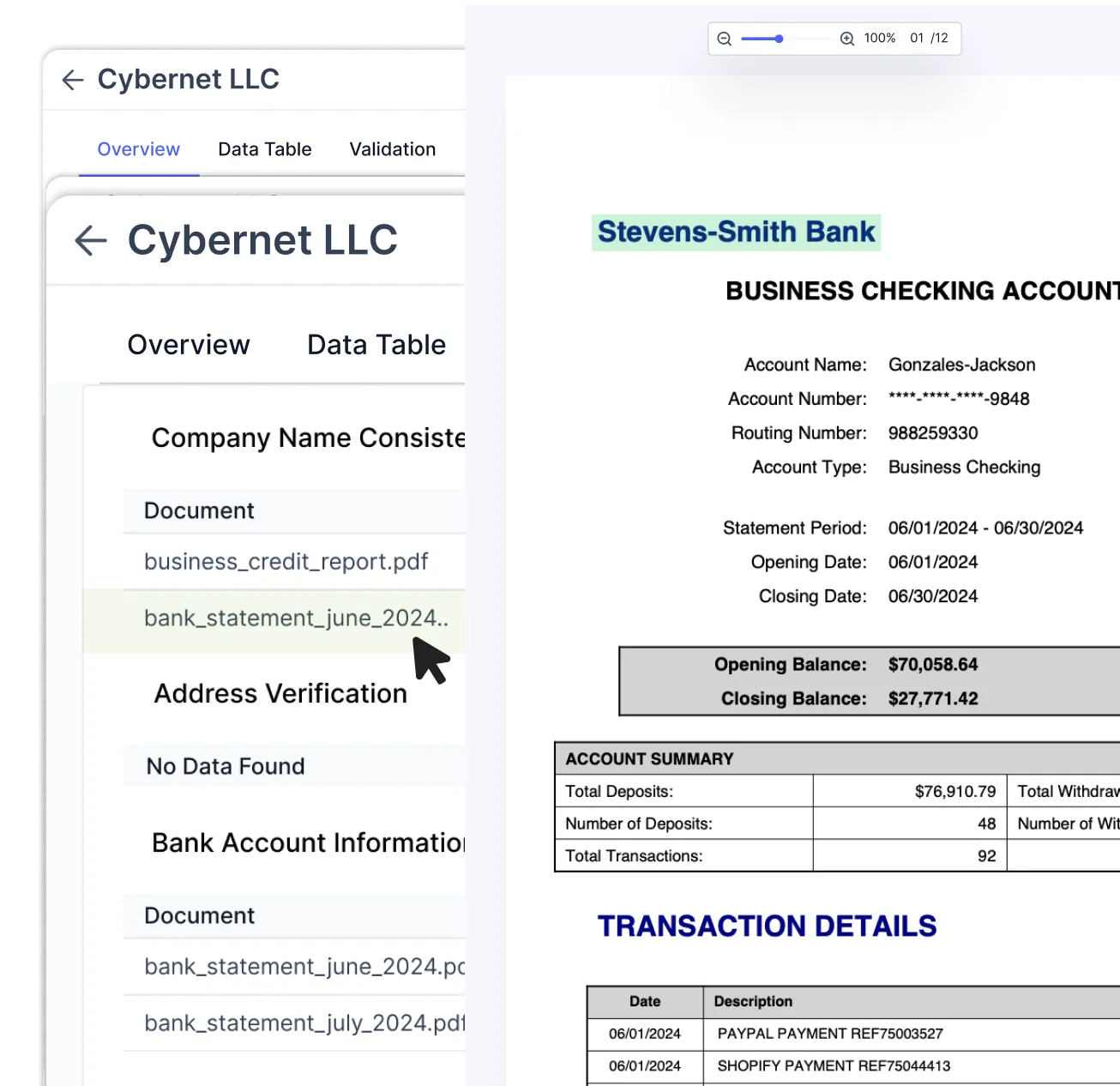Click the zoom in magnifier icon

click(846, 39)
